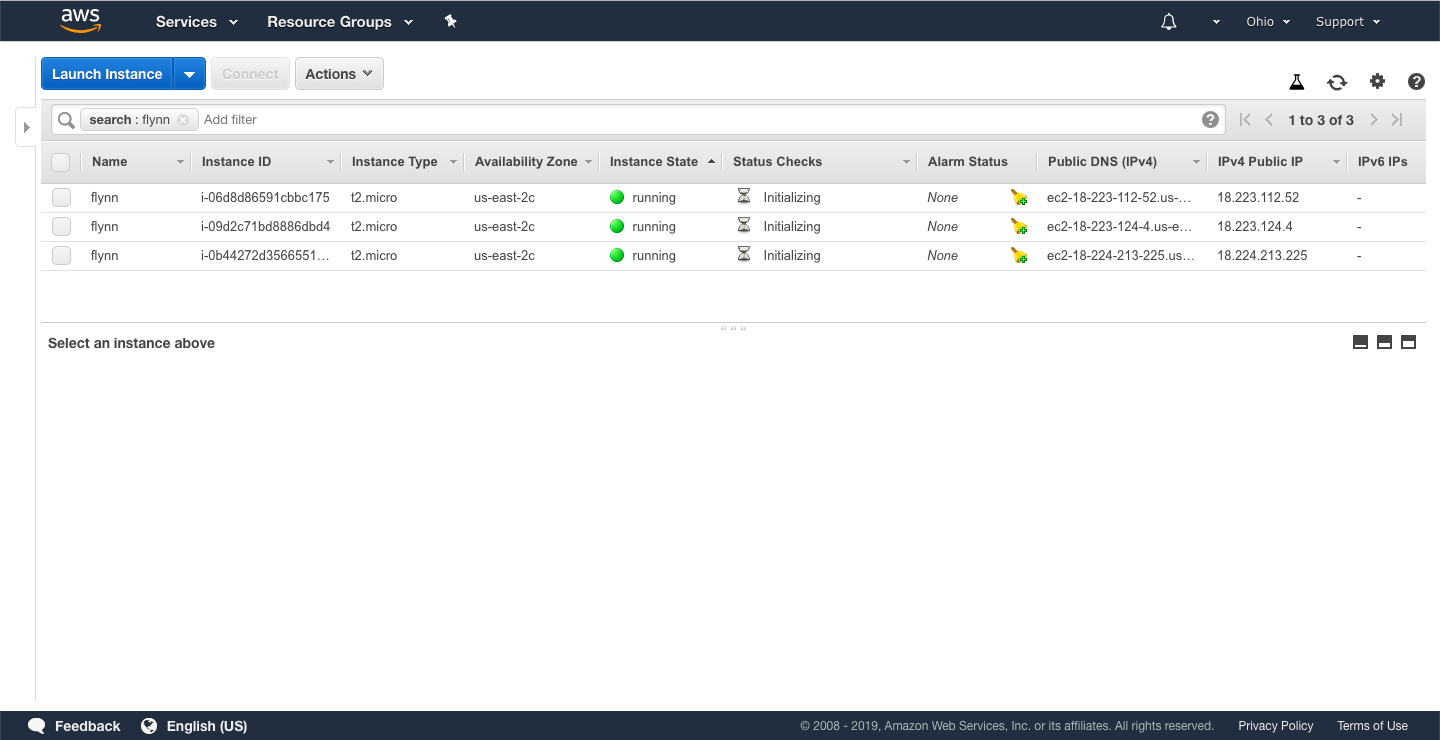Open the experiments flask icon
Screen dimensions: 1440x740
click(1296, 83)
